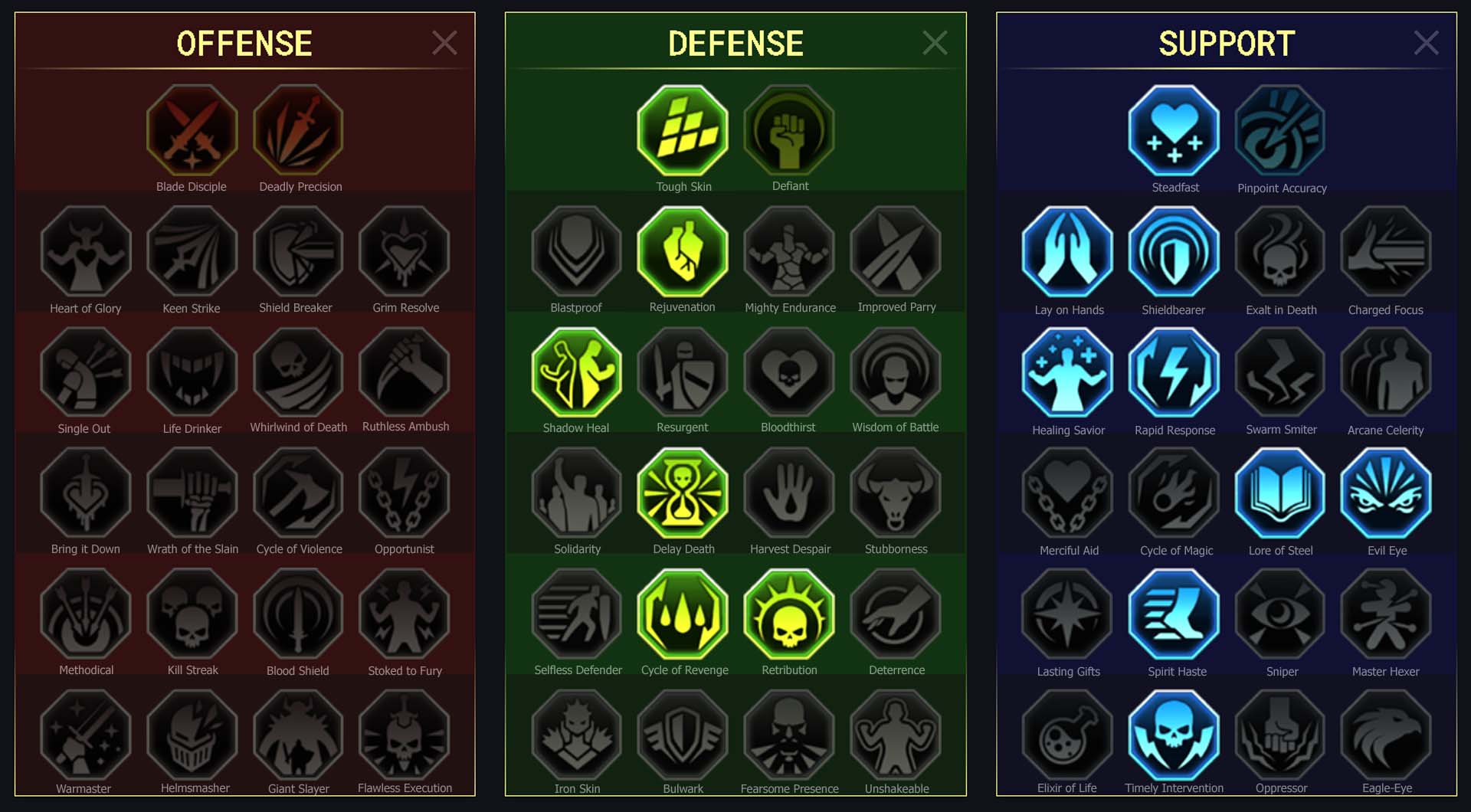Select the Giant Slayer mastery icon
The image size is (1471, 812).
coord(298,734)
